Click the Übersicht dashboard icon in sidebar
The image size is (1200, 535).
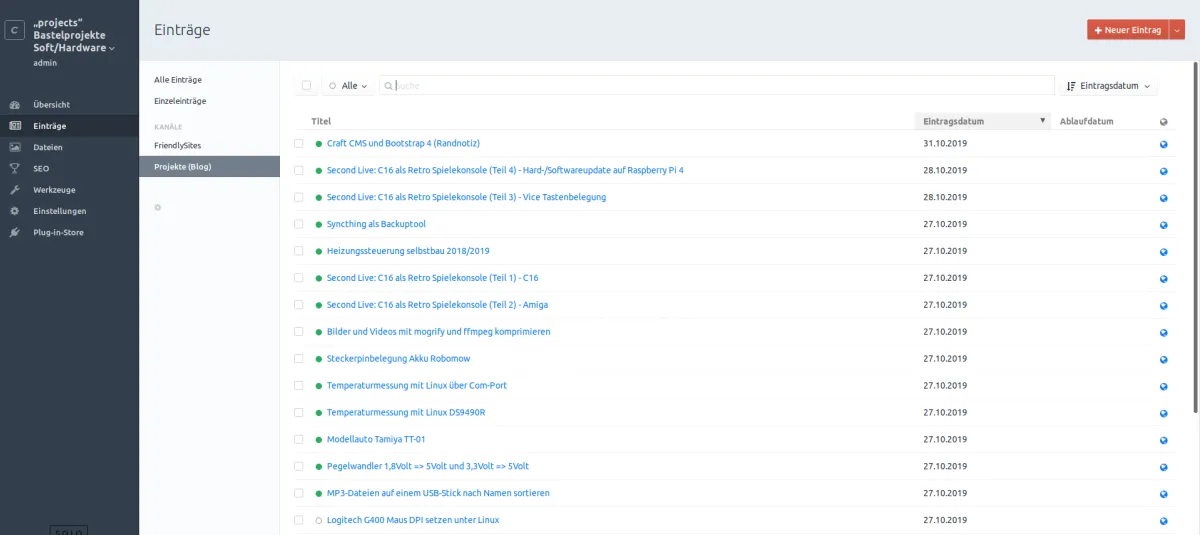15,105
